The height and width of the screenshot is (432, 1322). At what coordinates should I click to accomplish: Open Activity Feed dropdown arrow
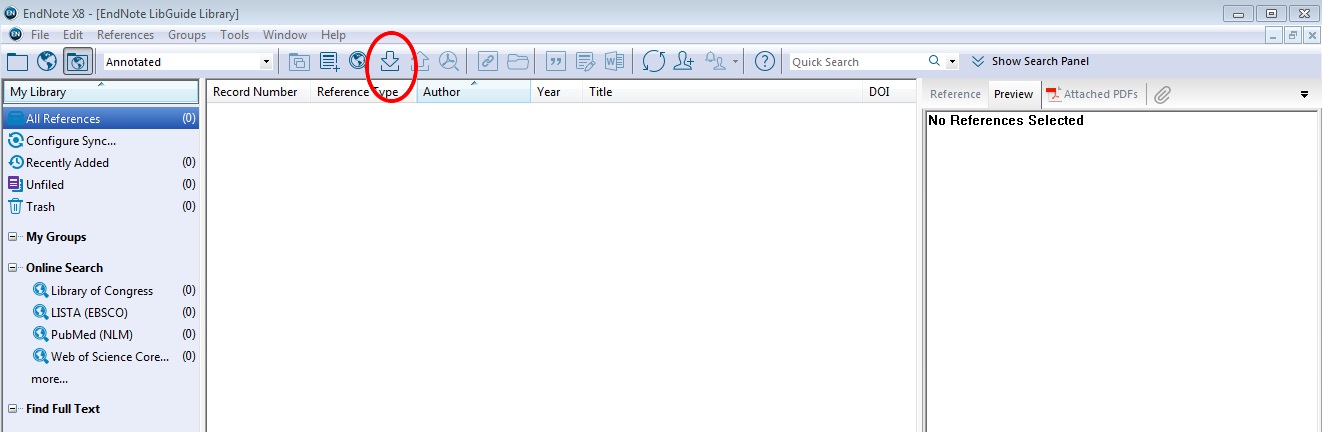pyautogui.click(x=736, y=62)
